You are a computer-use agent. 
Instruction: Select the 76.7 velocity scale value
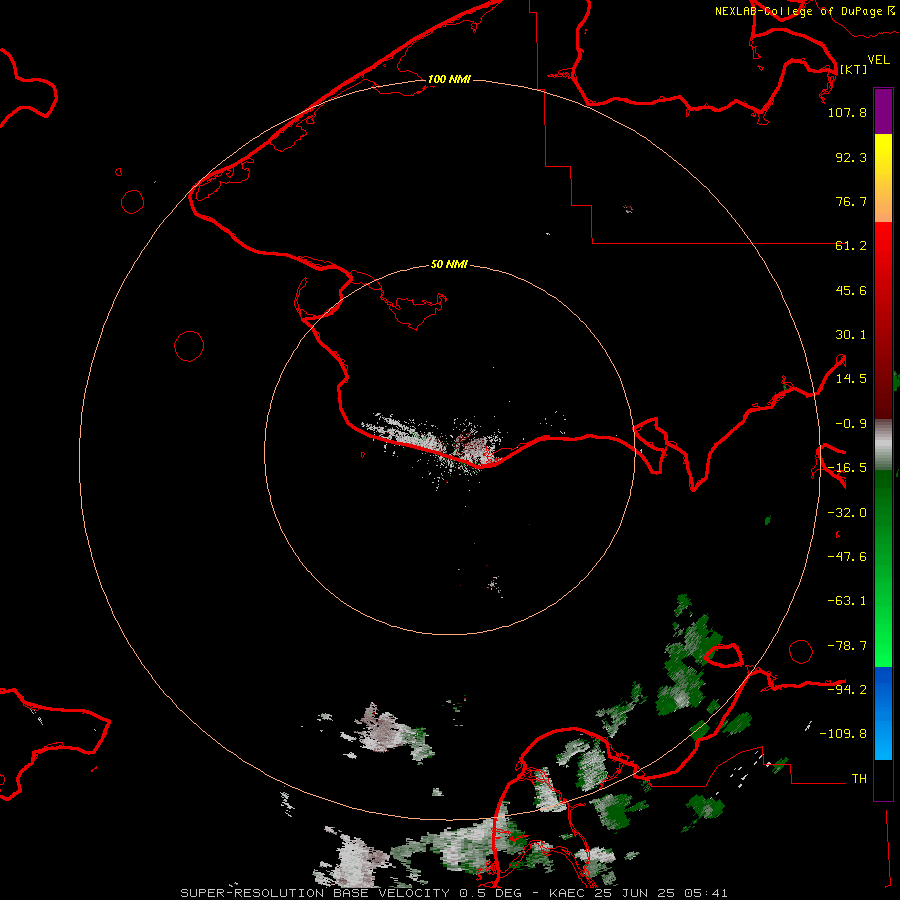click(851, 201)
